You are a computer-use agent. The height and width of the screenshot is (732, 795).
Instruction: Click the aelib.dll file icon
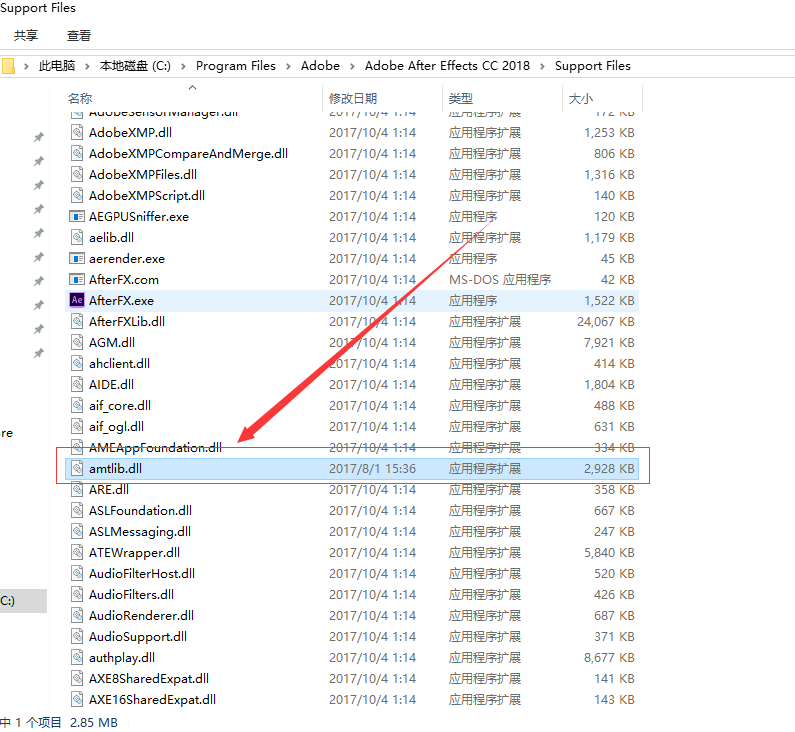(x=77, y=237)
